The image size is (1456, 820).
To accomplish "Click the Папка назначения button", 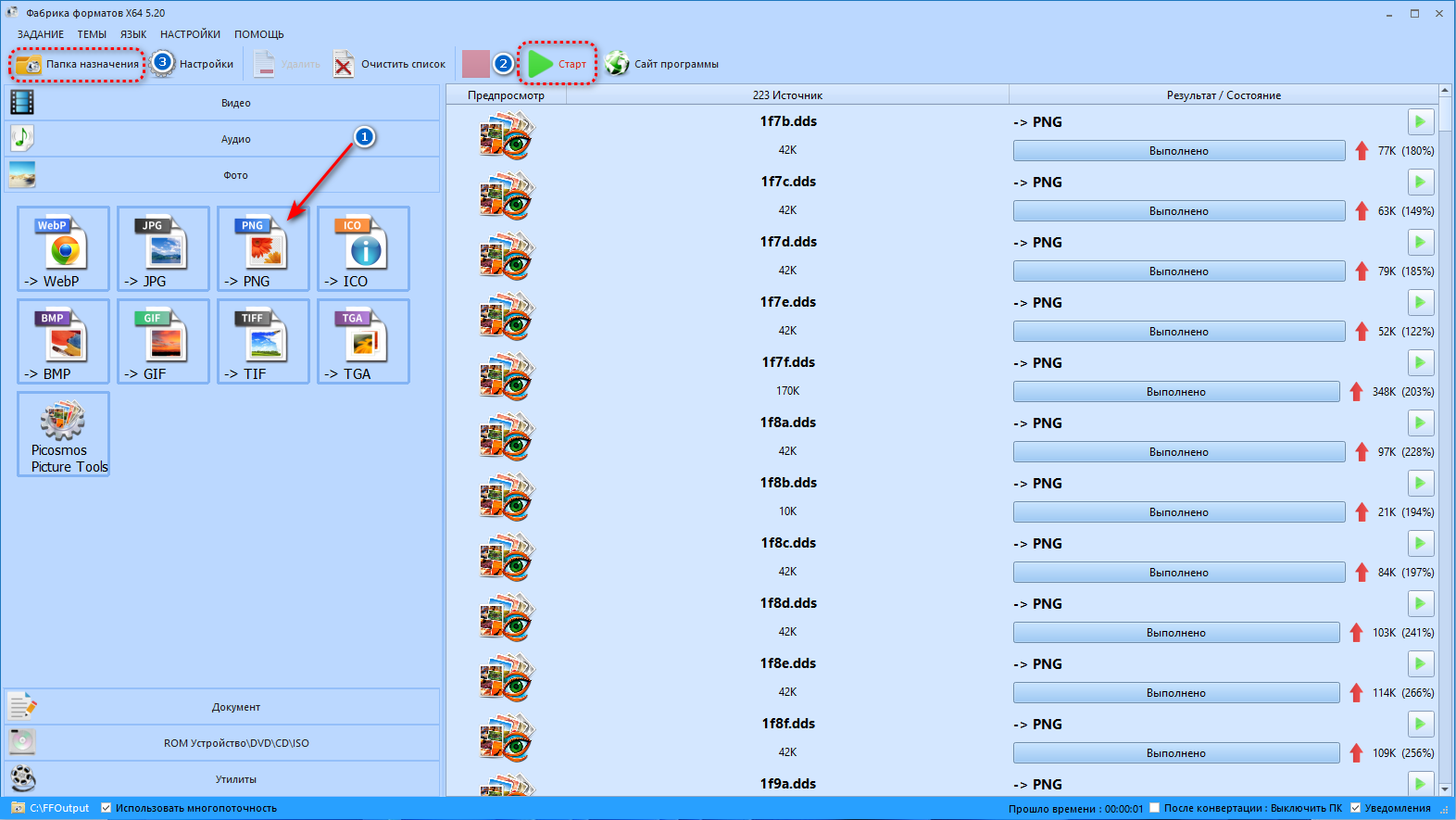I will coord(78,64).
